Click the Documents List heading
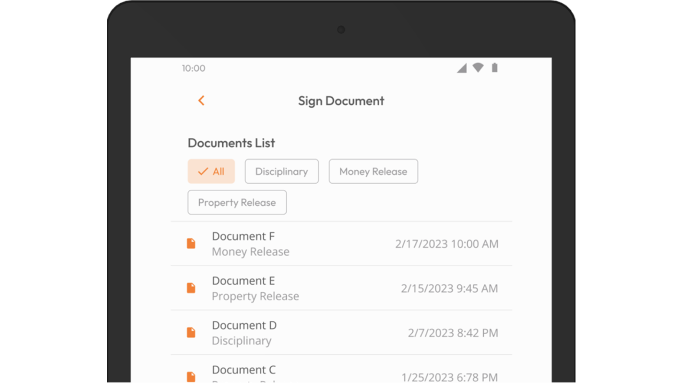The width and height of the screenshot is (682, 383). pos(231,143)
